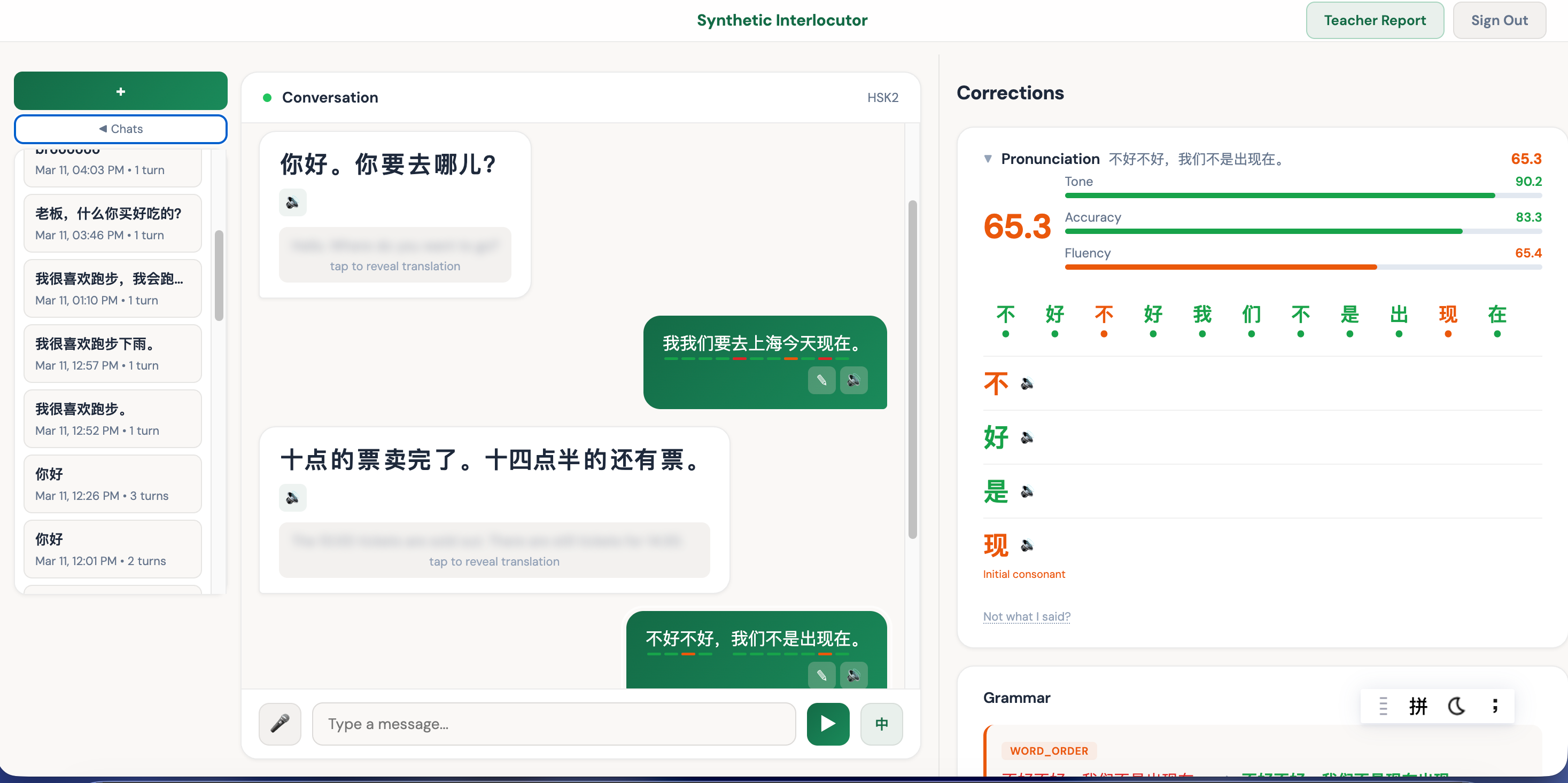Click the speaker icon on the 十点 ticket message
This screenshot has width=1568, height=783.
click(x=293, y=497)
